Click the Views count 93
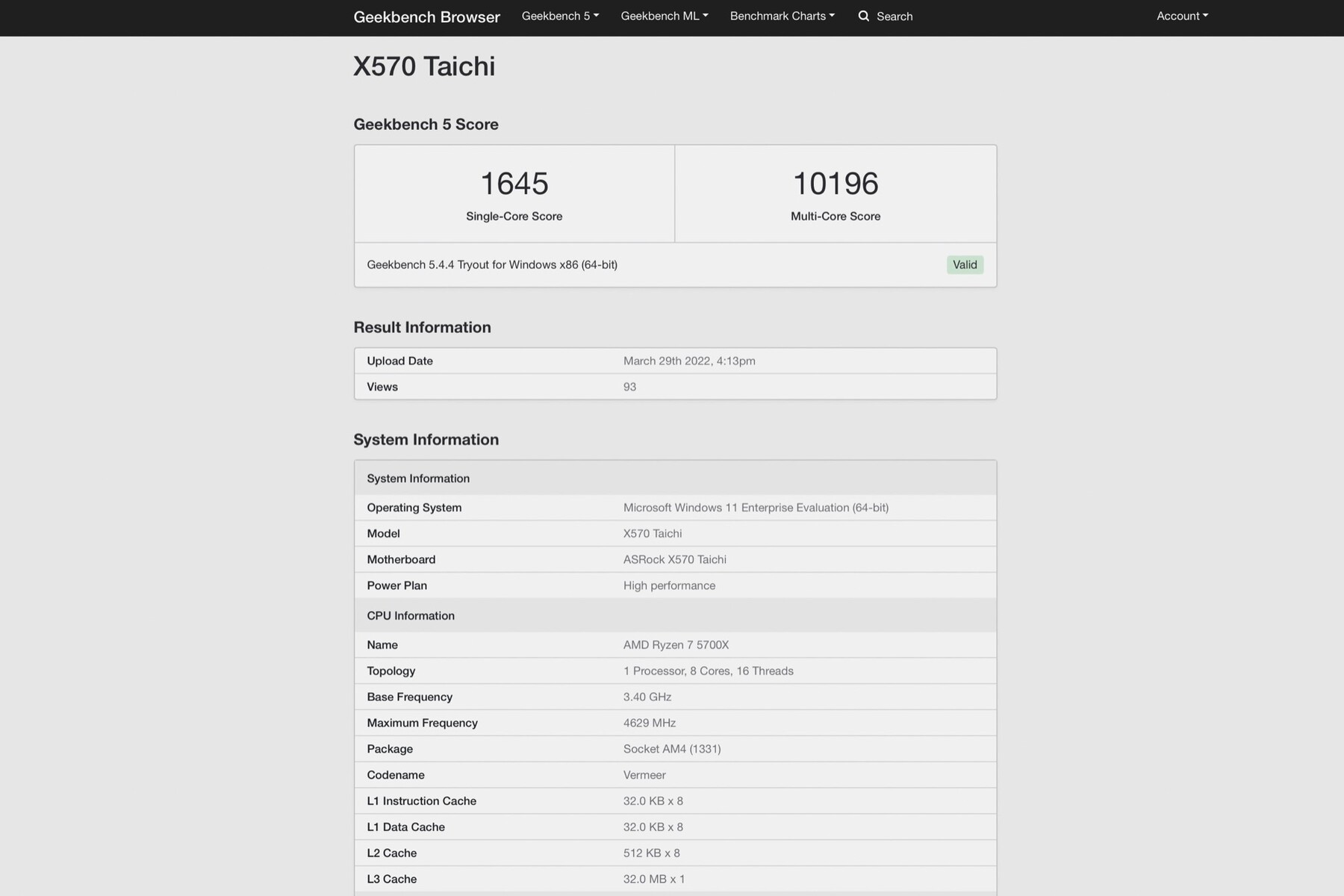 pos(629,388)
